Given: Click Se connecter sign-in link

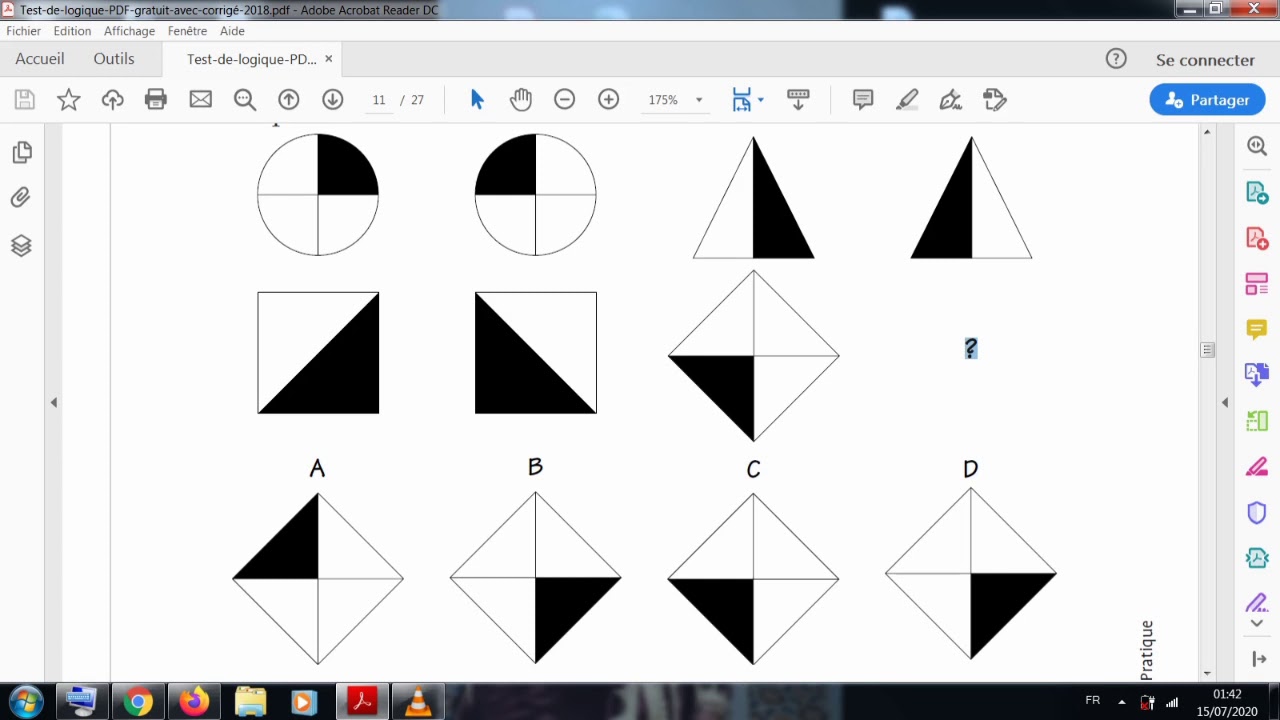Looking at the screenshot, I should click(x=1205, y=60).
